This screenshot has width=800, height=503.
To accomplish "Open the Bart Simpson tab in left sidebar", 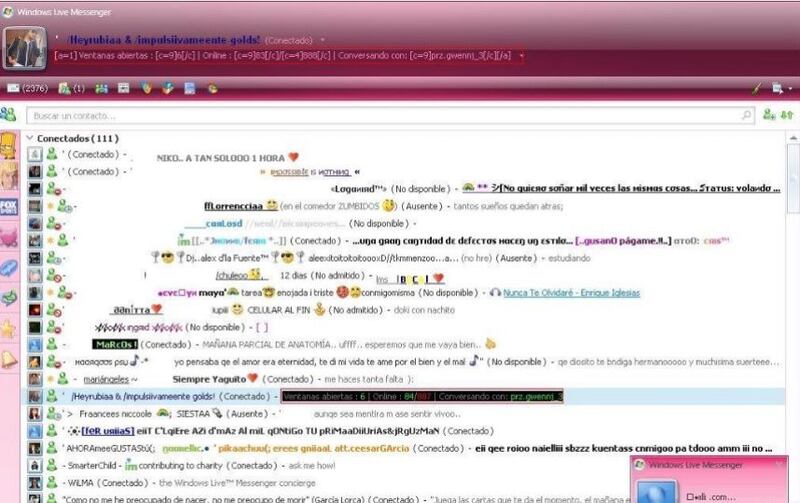I will click(x=9, y=145).
